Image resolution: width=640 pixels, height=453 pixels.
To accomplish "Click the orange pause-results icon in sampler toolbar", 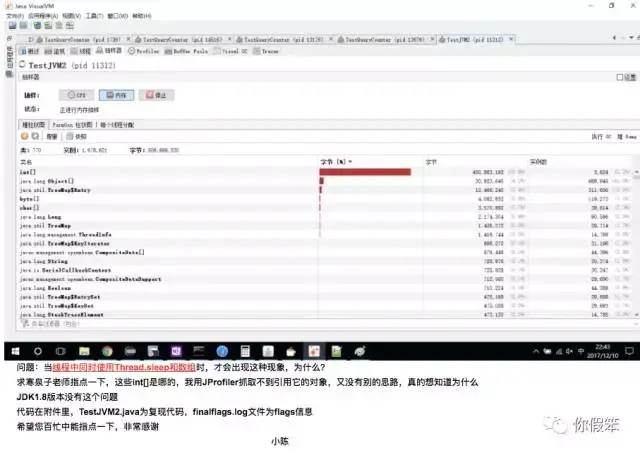I will pyautogui.click(x=24, y=136).
